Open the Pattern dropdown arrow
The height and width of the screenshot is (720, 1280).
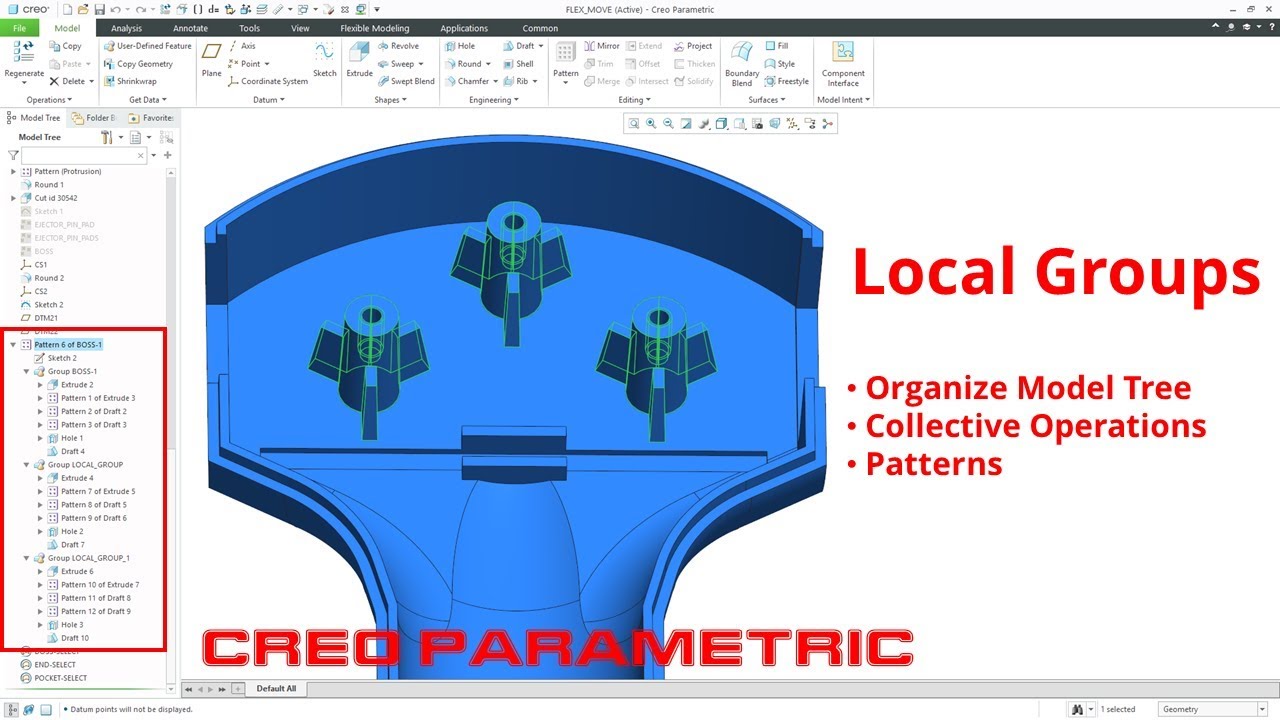tap(566, 83)
